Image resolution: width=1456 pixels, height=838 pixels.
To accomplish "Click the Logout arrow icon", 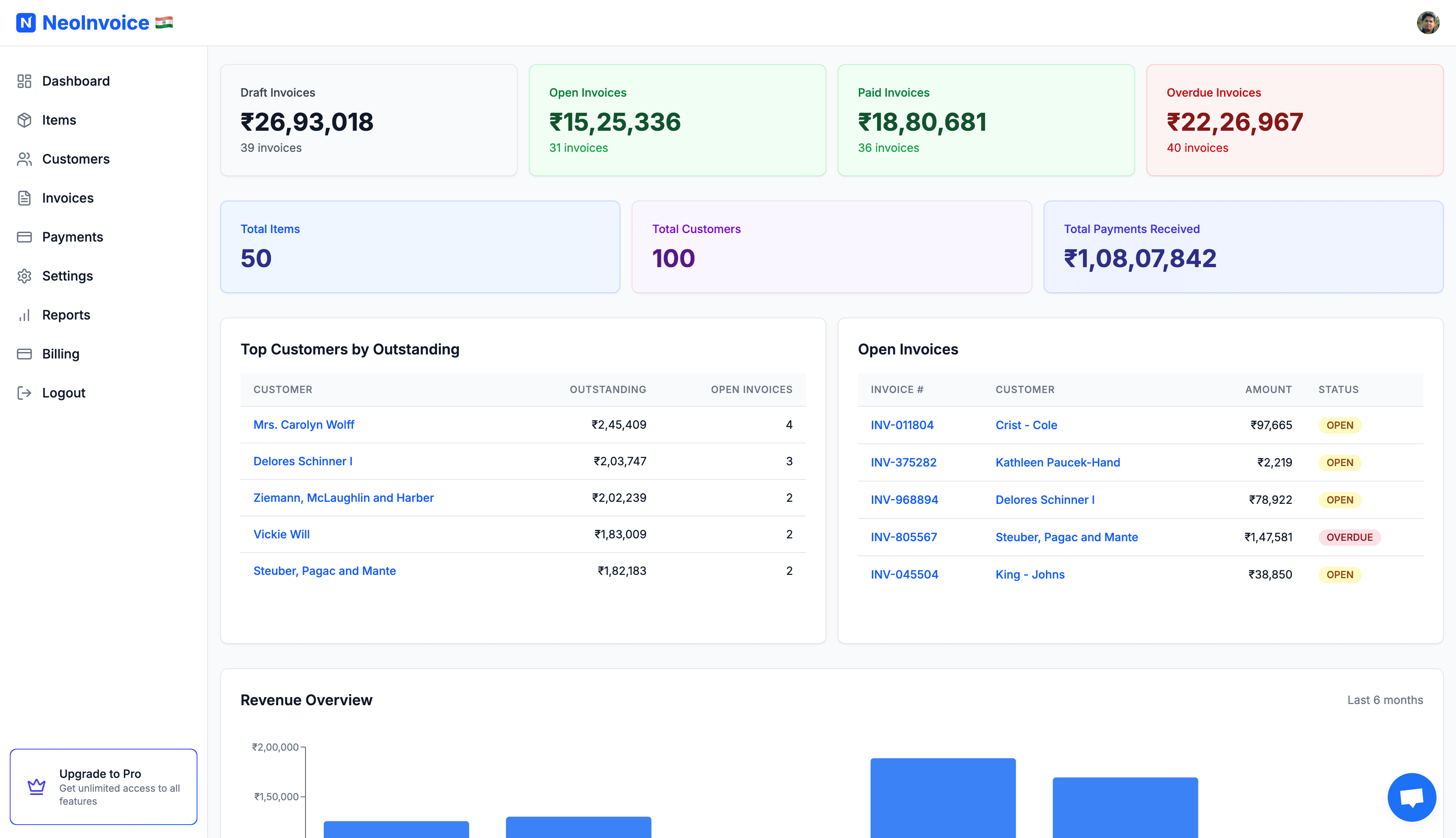I will pos(24,393).
